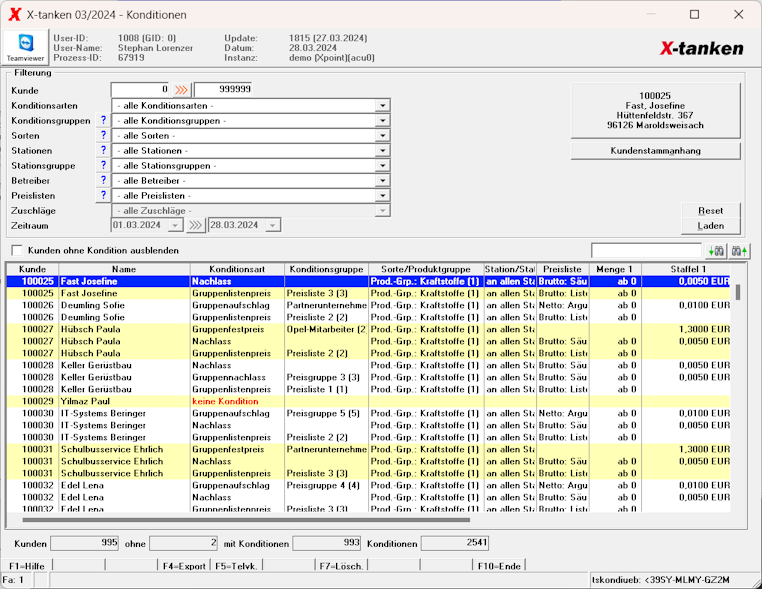Click the Laden button
Image resolution: width=762 pixels, height=589 pixels.
710,226
